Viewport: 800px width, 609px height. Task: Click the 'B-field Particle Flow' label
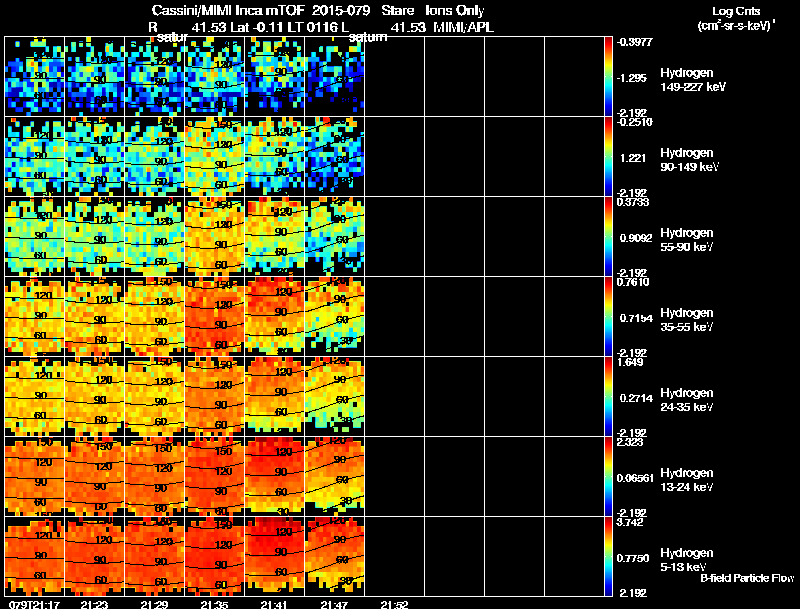pyautogui.click(x=747, y=578)
